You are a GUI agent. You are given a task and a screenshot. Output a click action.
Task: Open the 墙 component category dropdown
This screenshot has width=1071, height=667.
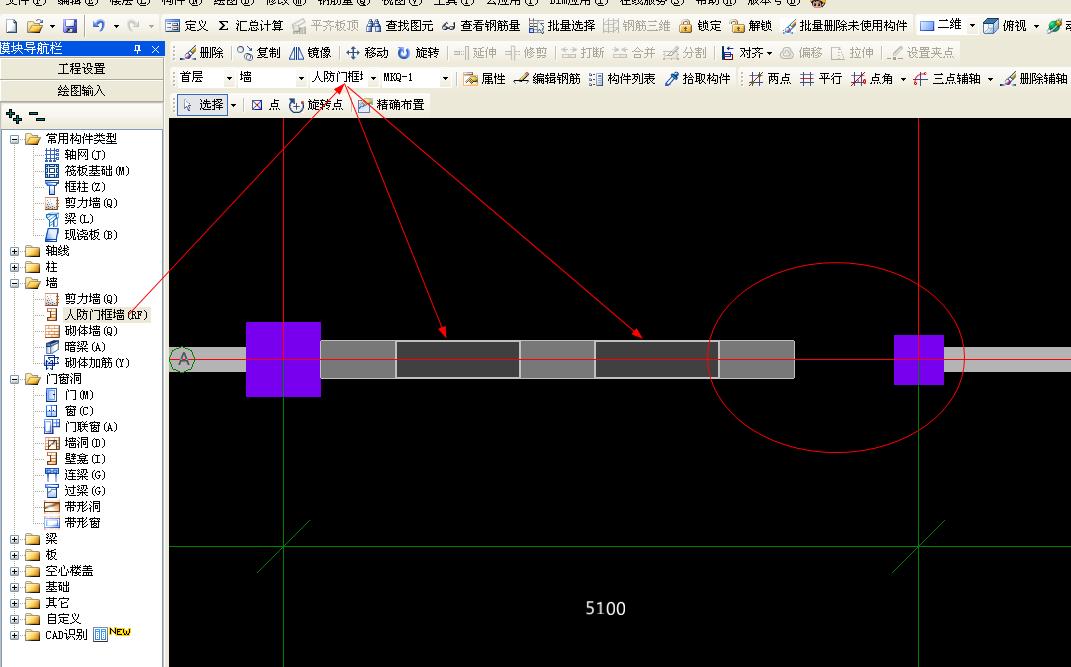(301, 79)
